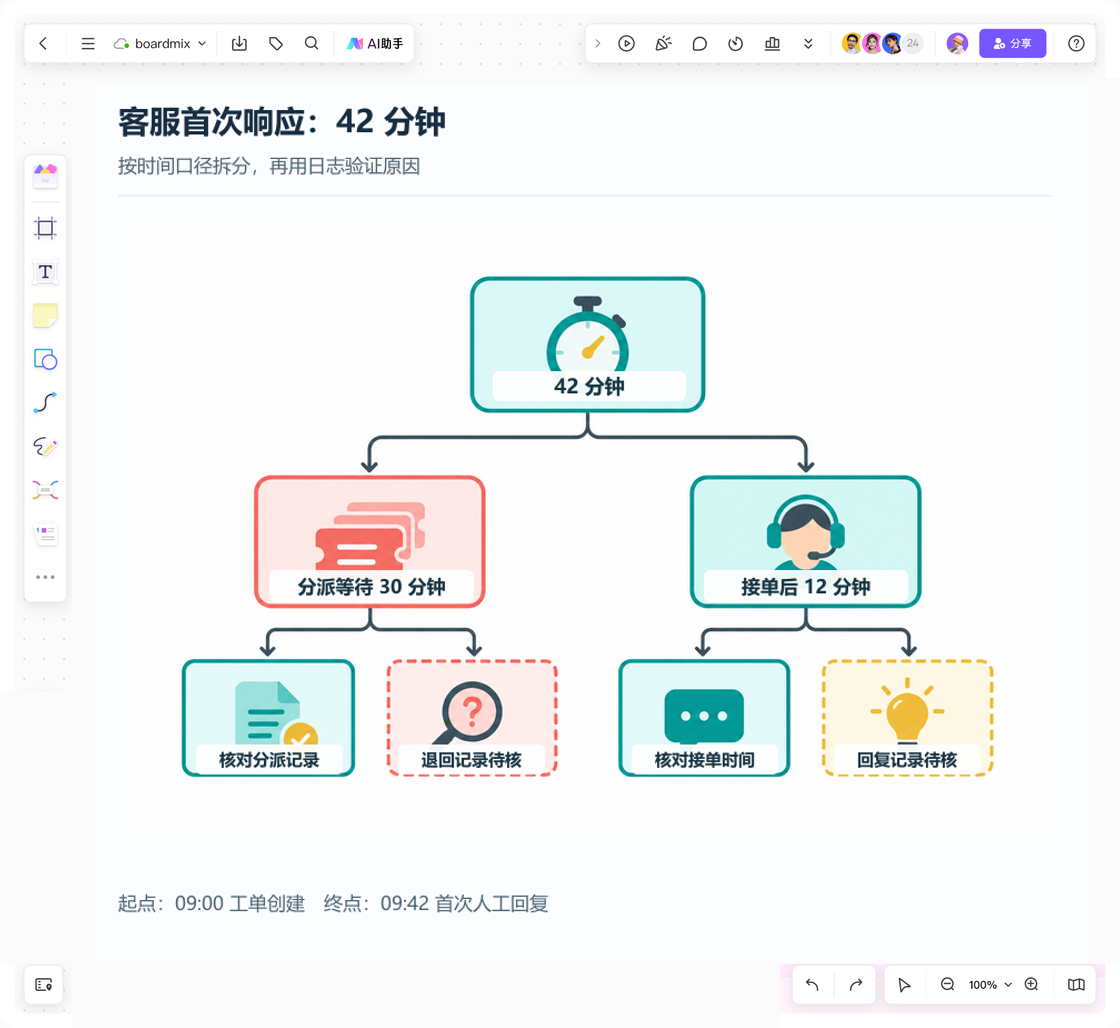Select the Shapes tool
This screenshot has width=1120, height=1028.
click(x=45, y=359)
